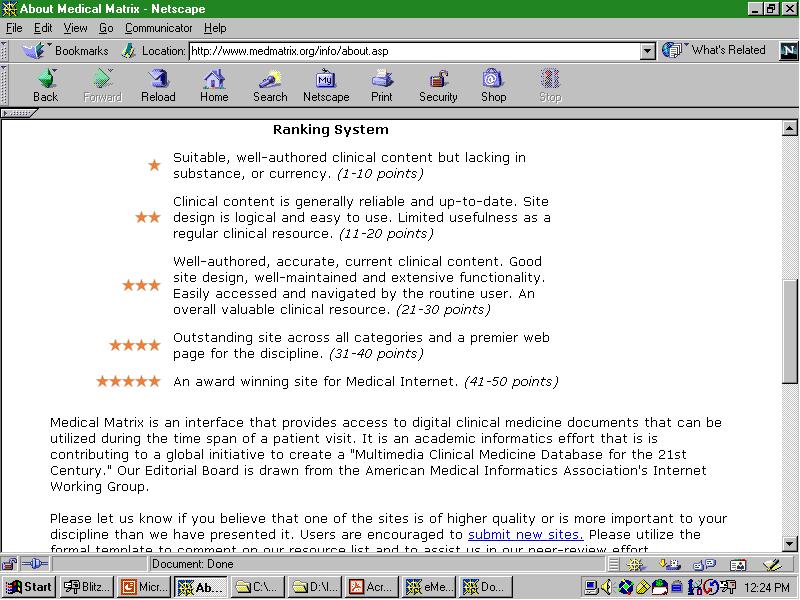Viewport: 800px width, 600px height.
Task: Switch to the Acr... Acrobat taskbar button
Action: (371, 587)
